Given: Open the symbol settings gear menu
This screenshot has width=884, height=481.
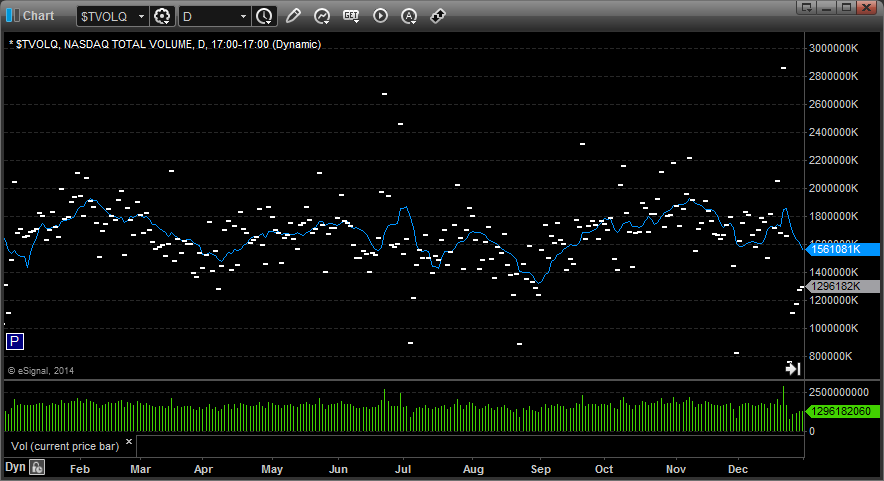Looking at the screenshot, I should click(x=162, y=16).
